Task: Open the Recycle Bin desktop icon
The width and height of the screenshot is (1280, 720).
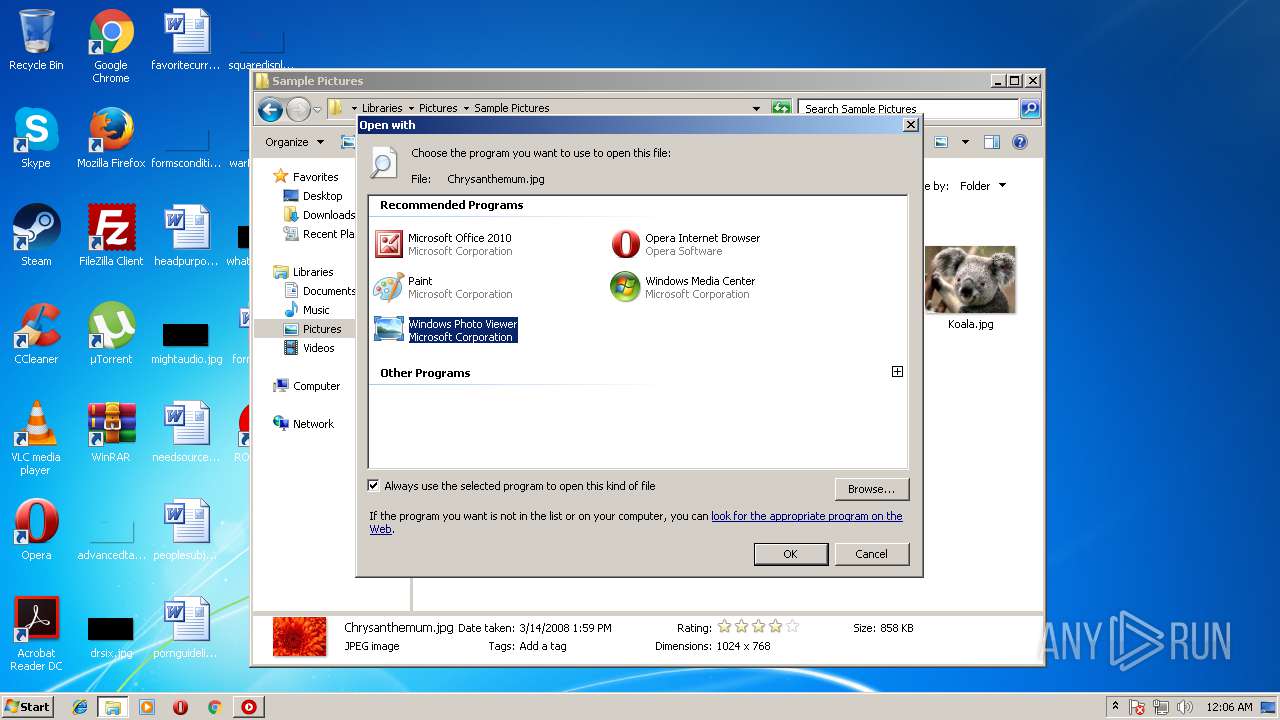Action: click(x=36, y=40)
